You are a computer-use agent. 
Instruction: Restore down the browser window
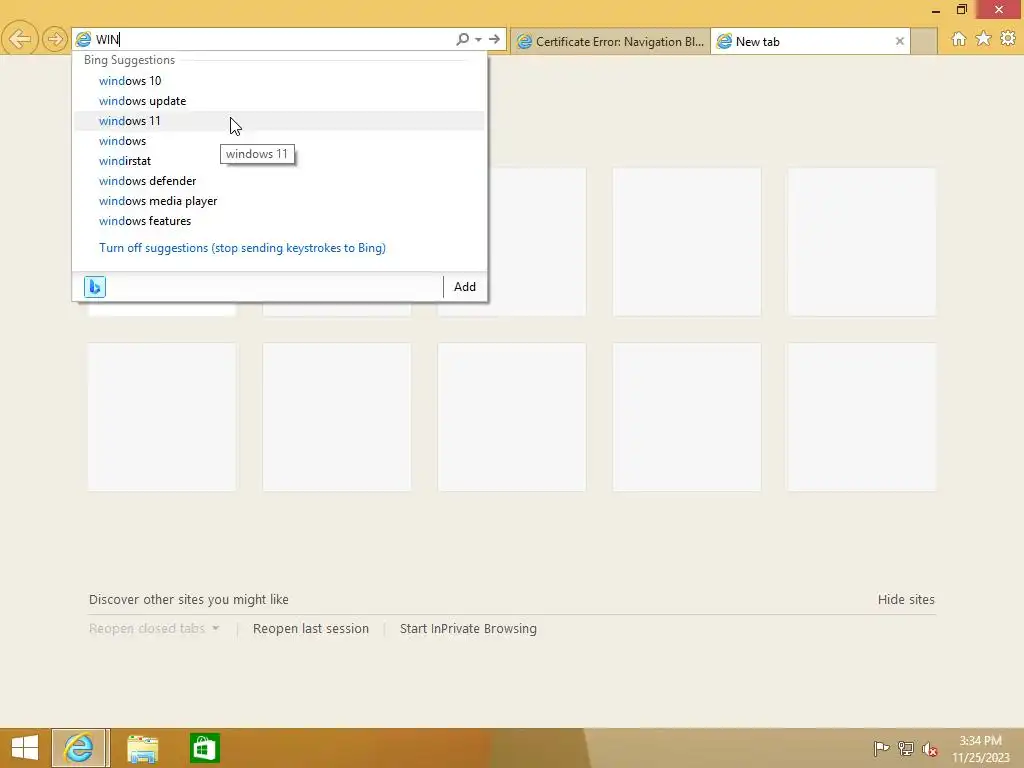pos(961,10)
